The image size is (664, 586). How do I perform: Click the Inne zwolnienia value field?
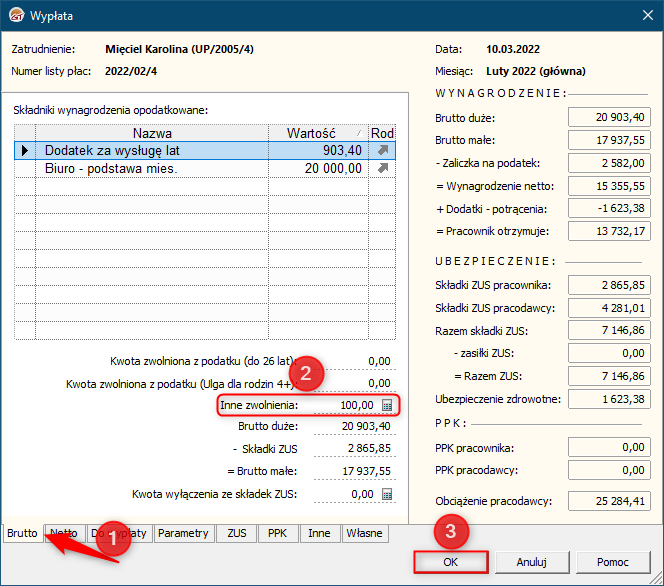pyautogui.click(x=345, y=405)
